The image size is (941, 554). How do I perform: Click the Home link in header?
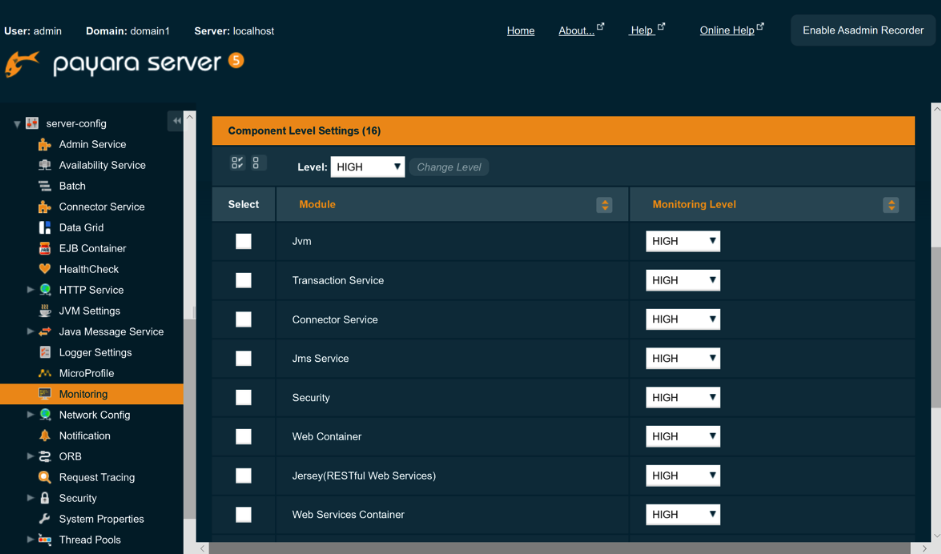tap(520, 31)
